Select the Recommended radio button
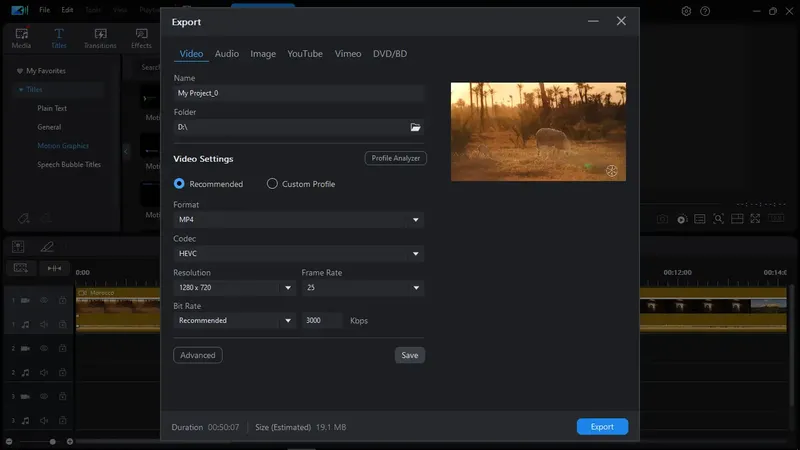 click(x=179, y=184)
